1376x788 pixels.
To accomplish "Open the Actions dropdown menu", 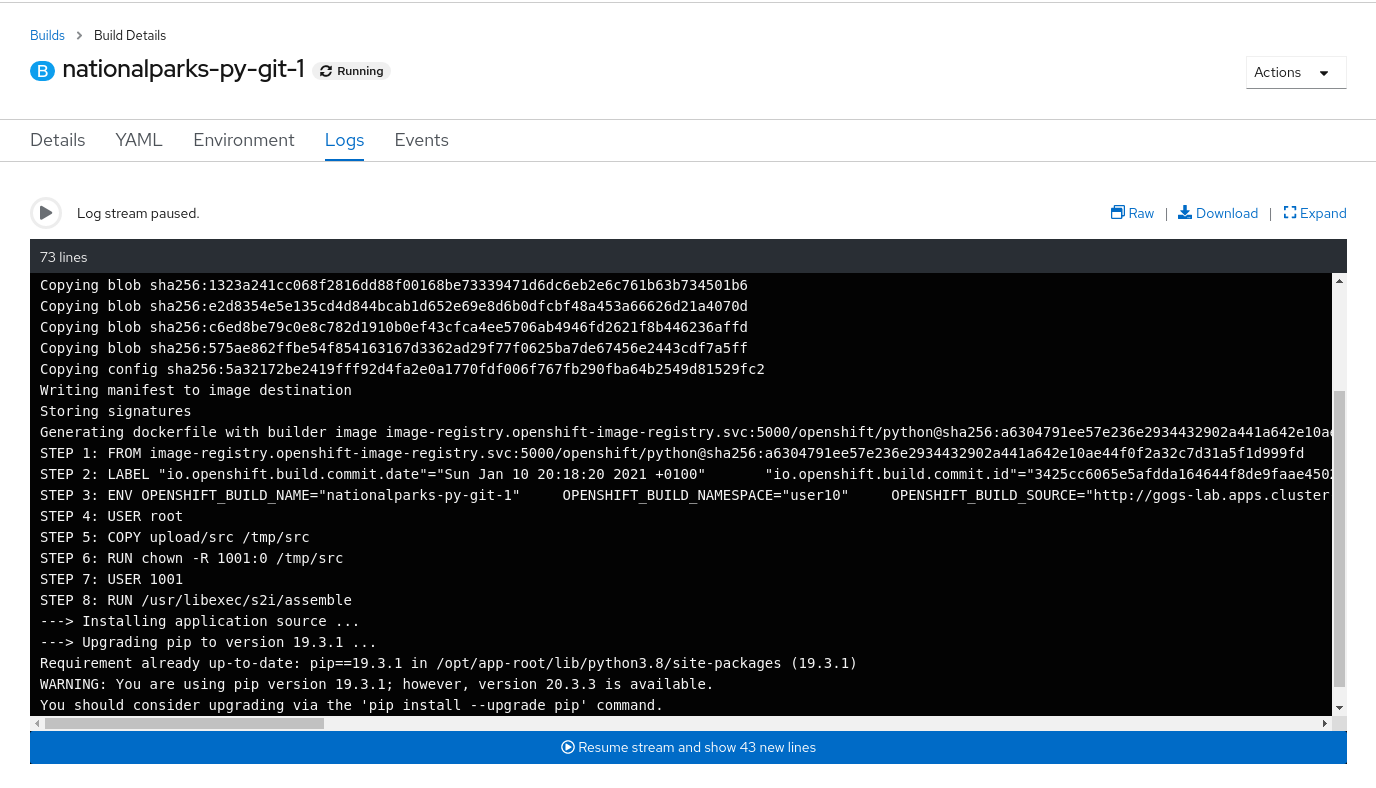I will point(1295,72).
